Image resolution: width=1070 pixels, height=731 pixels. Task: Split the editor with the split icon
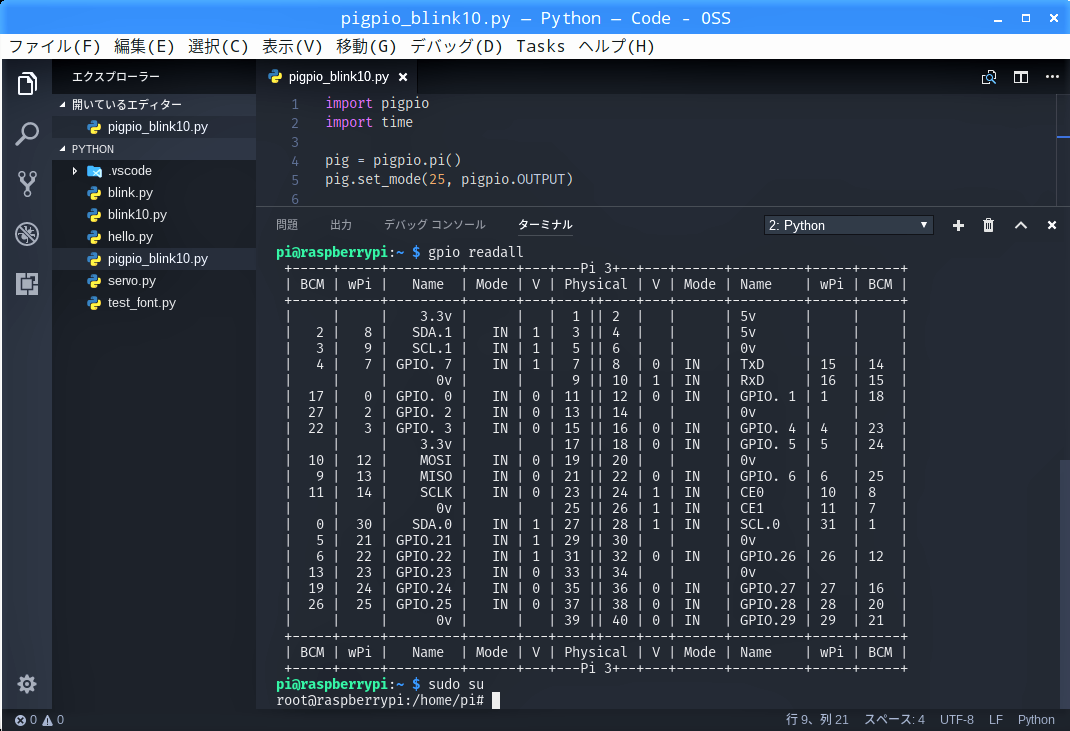[1021, 77]
